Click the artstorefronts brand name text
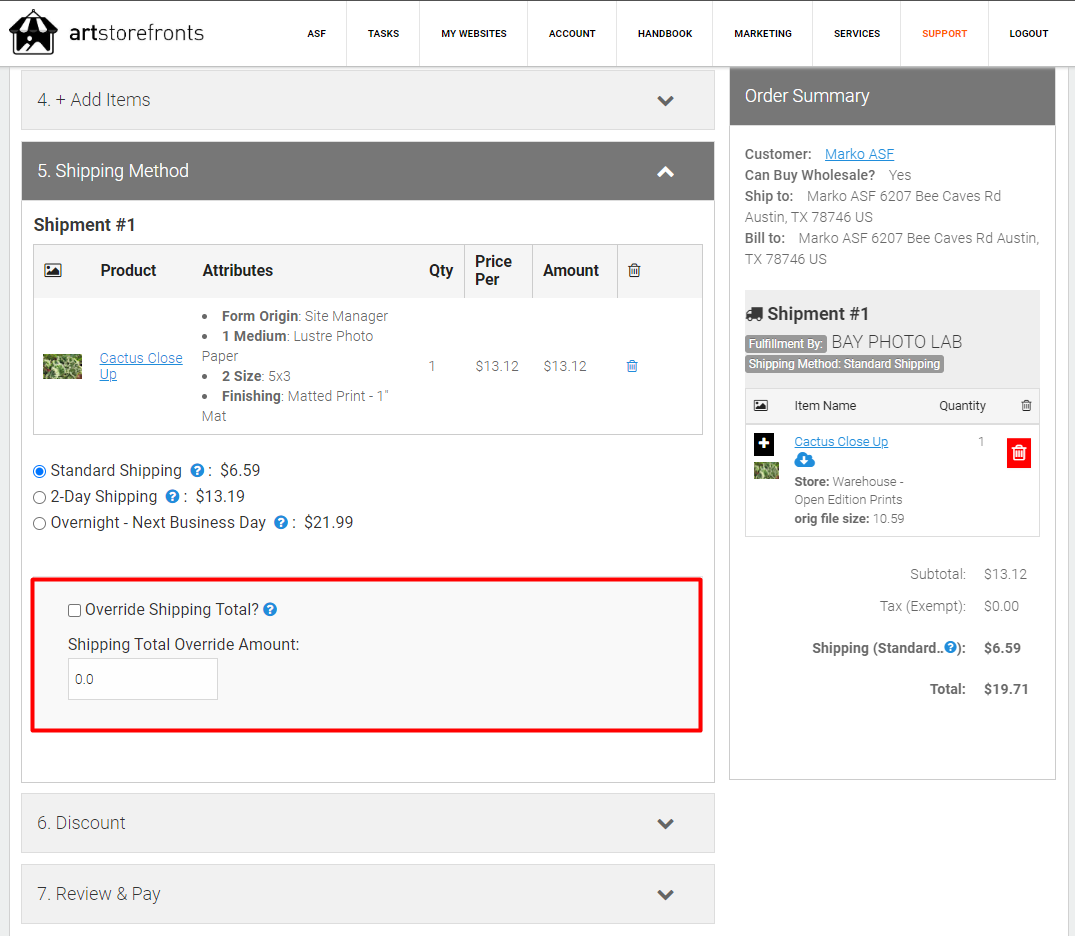 (136, 33)
